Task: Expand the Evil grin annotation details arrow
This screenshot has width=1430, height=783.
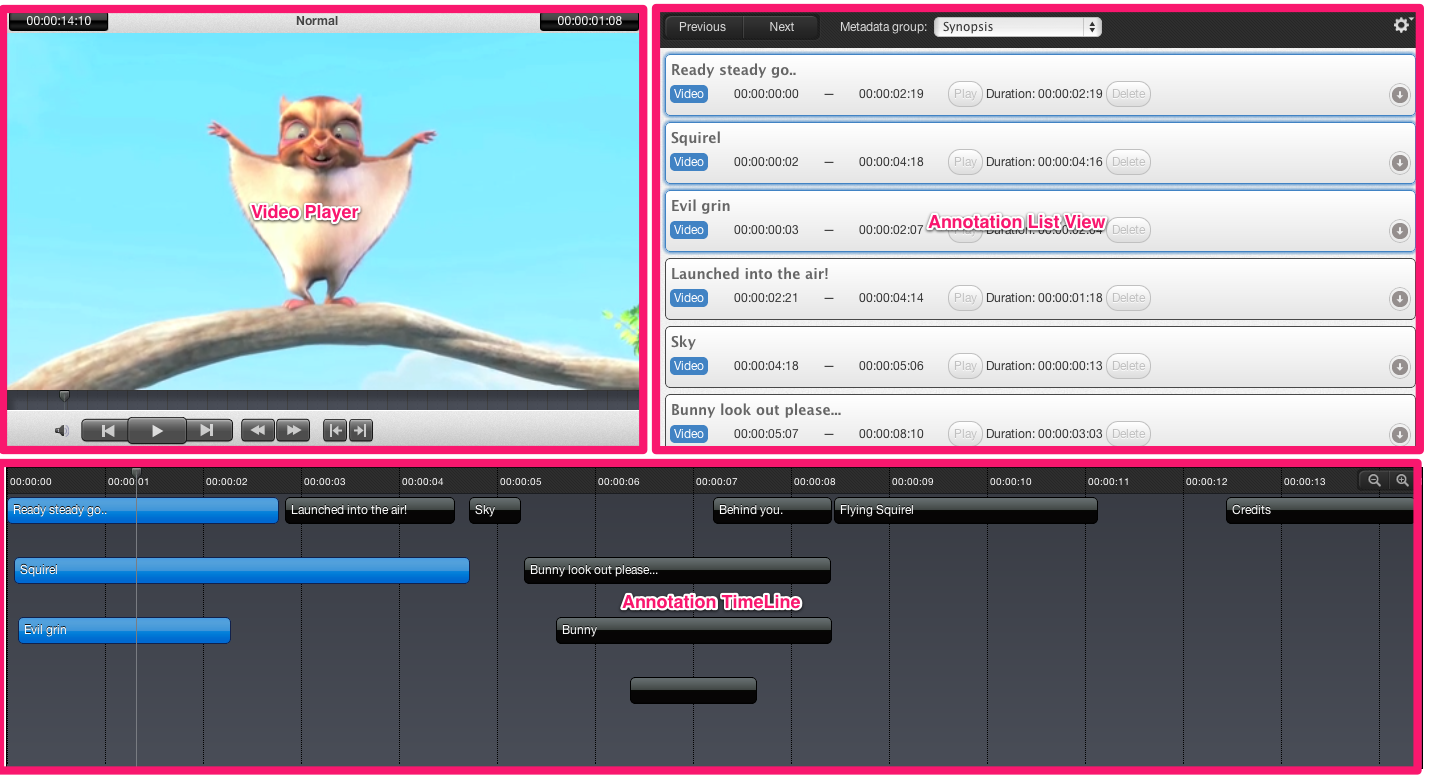Action: click(x=1400, y=231)
